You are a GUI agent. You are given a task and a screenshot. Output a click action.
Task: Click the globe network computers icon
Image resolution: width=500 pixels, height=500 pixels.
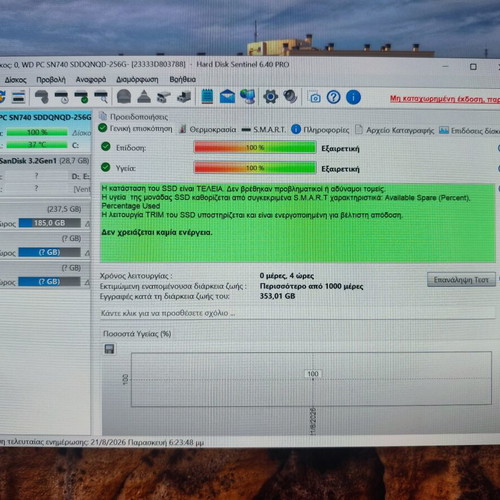click(248, 97)
